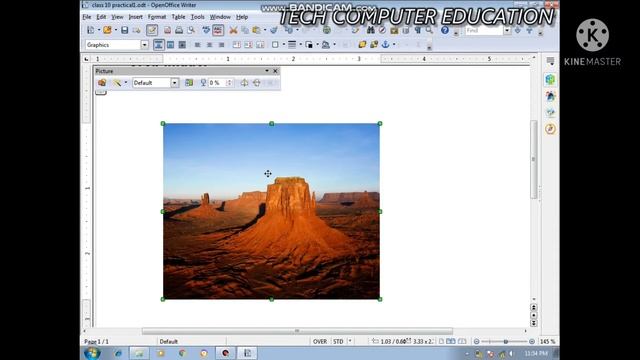Image resolution: width=640 pixels, height=360 pixels.
Task: Close the Picture floating toolbar
Action: click(x=276, y=71)
